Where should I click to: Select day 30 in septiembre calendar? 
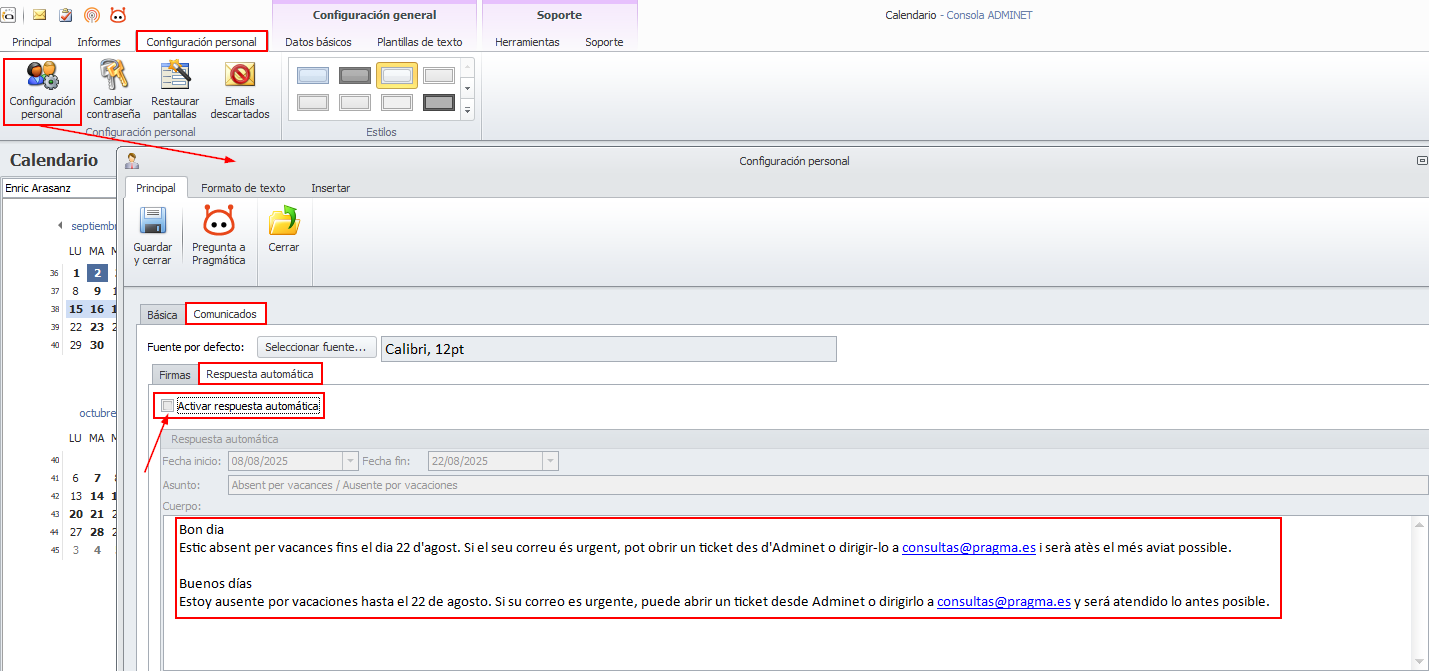[x=96, y=345]
